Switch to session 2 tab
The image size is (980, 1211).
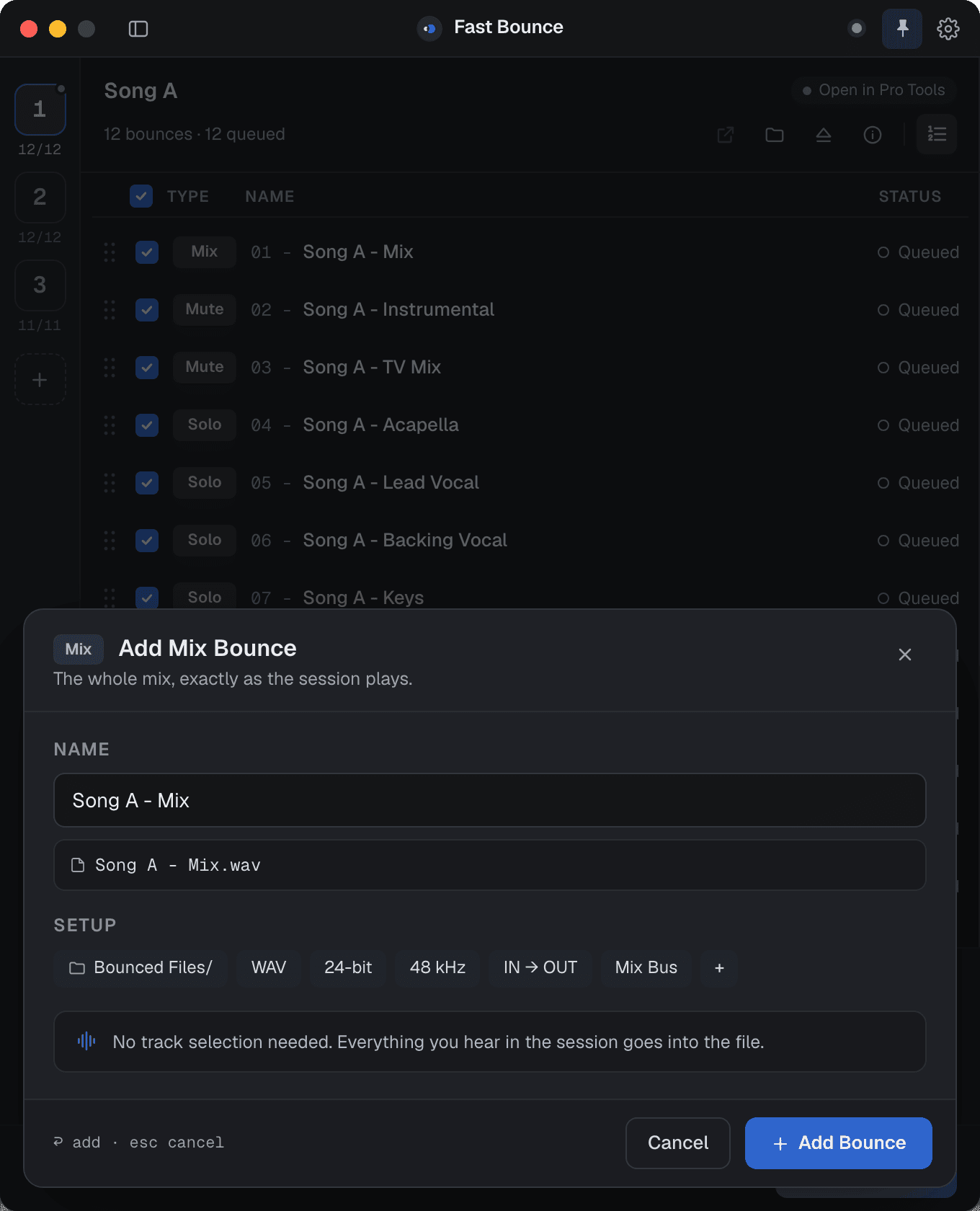tap(40, 197)
